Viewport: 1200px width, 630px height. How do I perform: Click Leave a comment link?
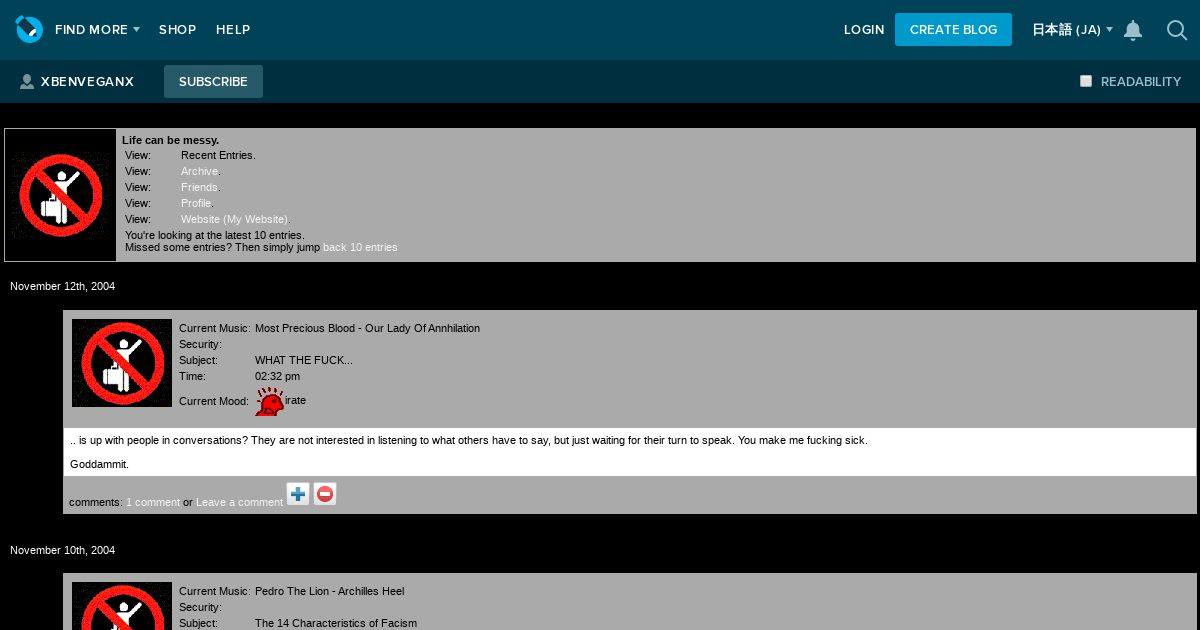[239, 502]
